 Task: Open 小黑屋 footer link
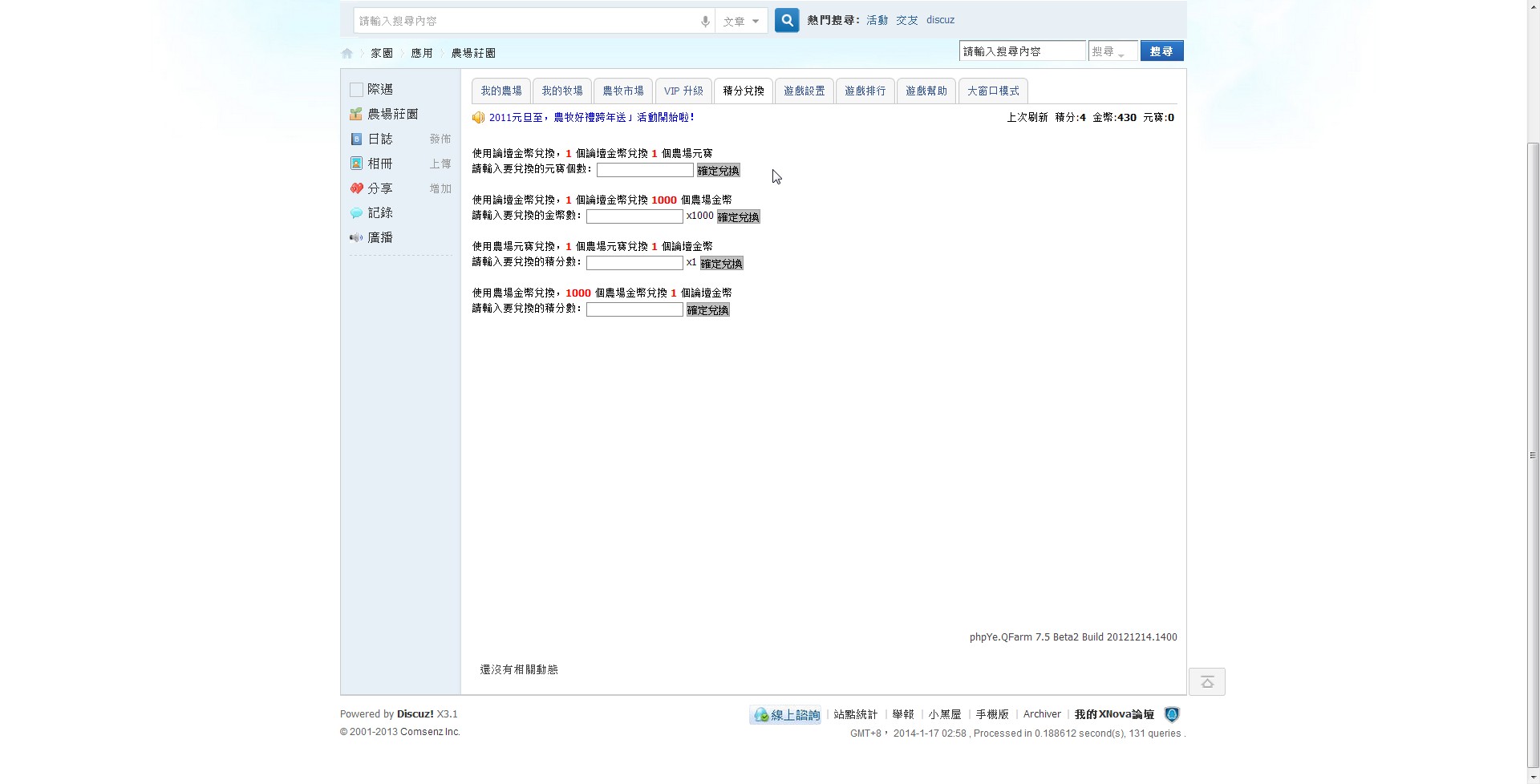[944, 714]
